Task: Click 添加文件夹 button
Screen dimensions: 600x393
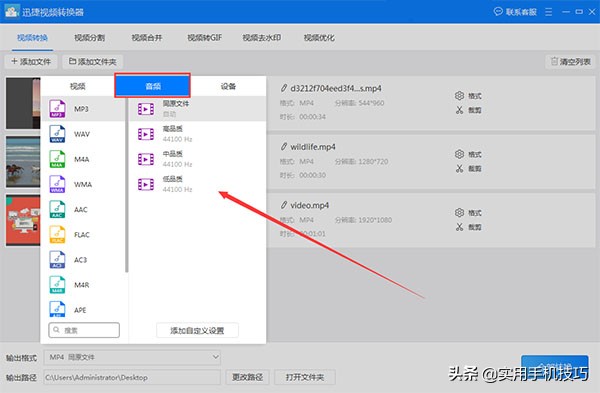Action: click(x=93, y=62)
